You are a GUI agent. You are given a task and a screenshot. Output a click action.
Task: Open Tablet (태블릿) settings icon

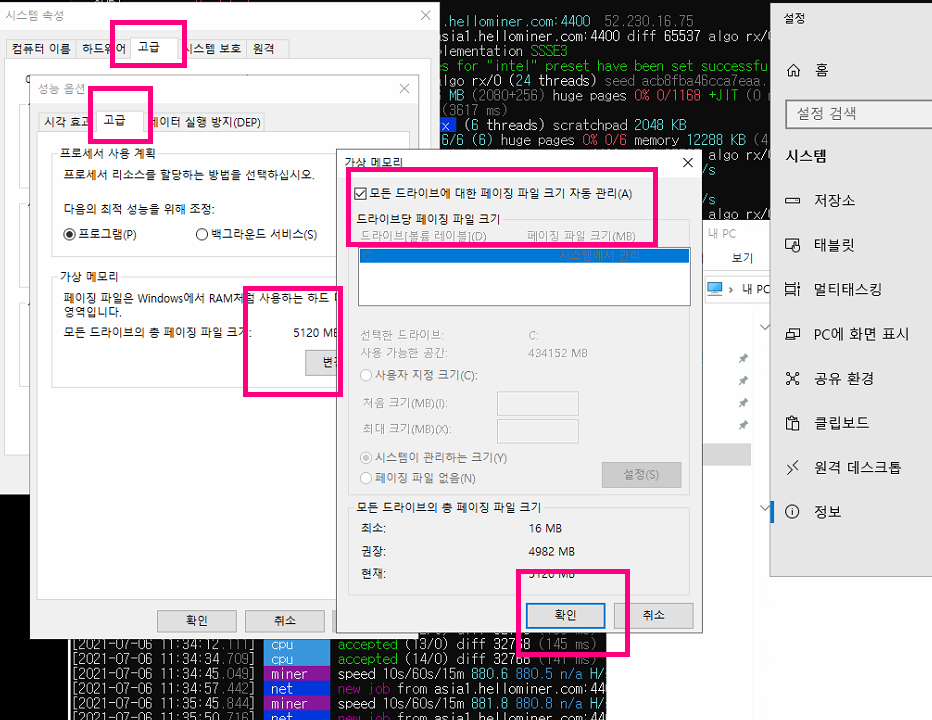[792, 245]
